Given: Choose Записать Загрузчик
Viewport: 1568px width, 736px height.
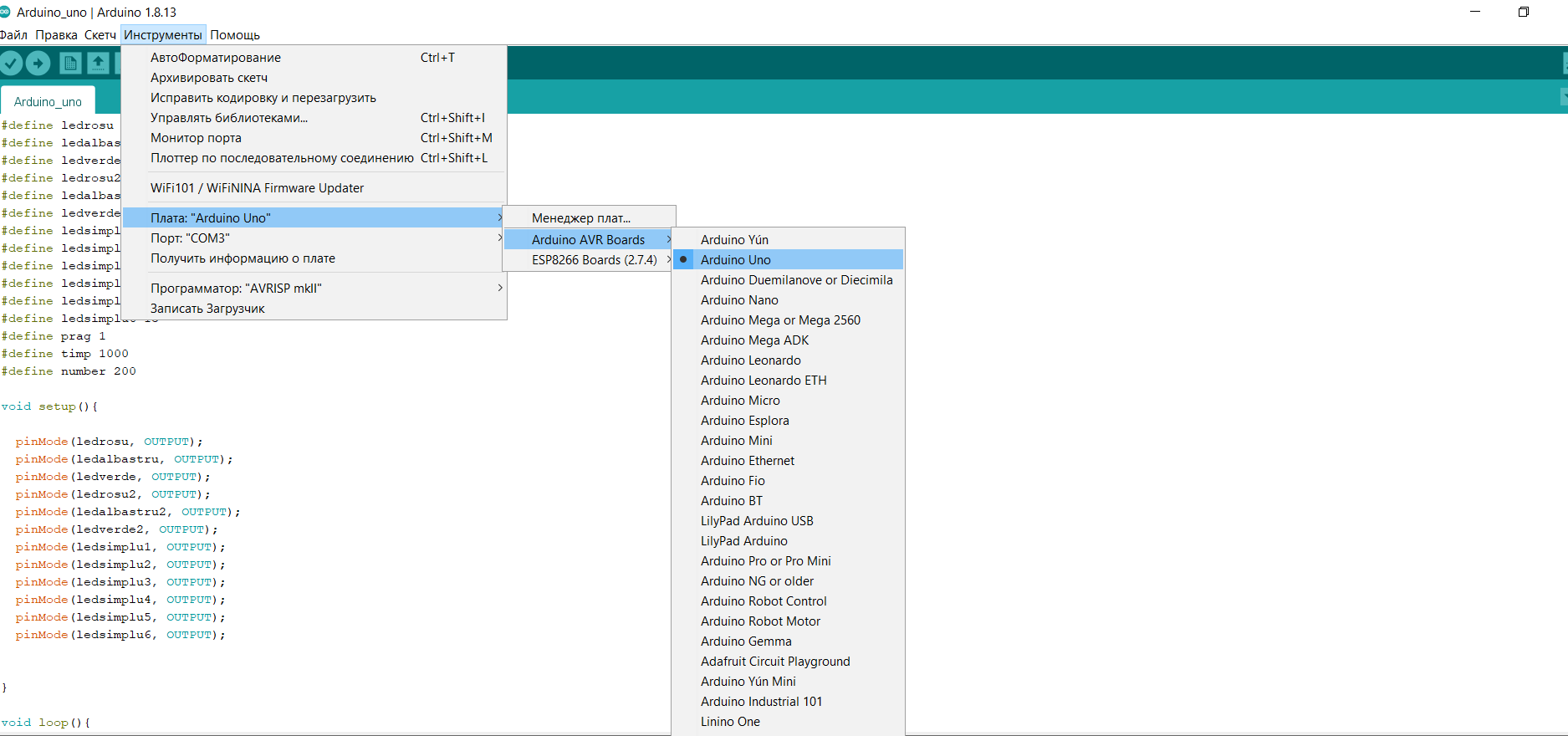Looking at the screenshot, I should [314, 309].
